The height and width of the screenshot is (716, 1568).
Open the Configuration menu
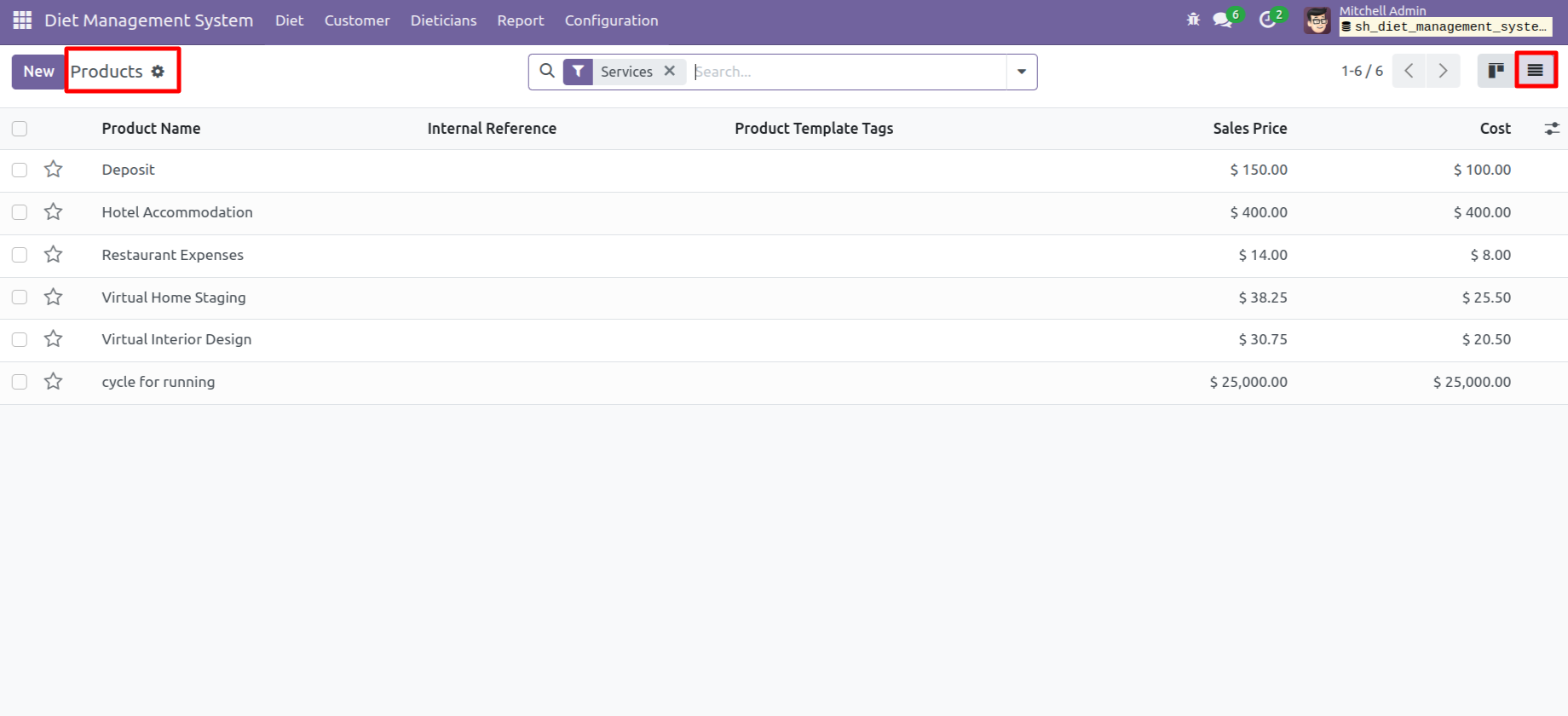tap(611, 20)
